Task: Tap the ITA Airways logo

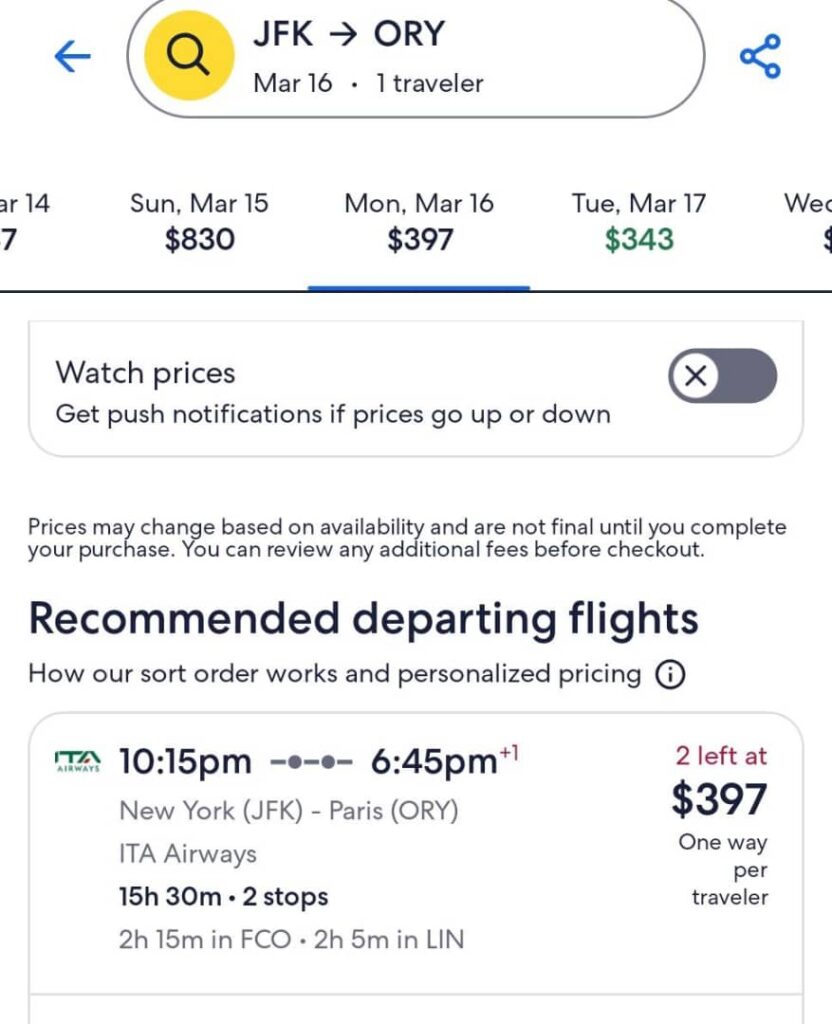Action: (x=77, y=763)
